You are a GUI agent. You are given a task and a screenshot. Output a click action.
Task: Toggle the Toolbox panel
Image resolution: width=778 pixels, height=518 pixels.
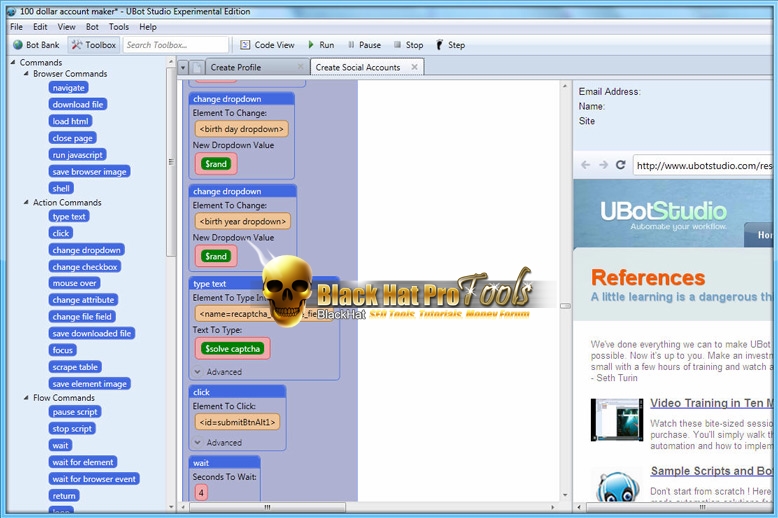tap(94, 45)
